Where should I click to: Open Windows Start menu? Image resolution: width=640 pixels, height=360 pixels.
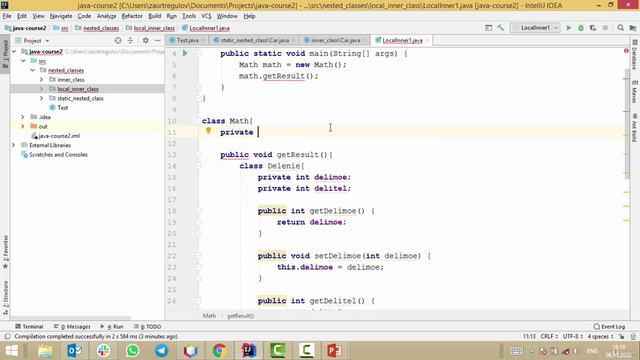point(11,351)
